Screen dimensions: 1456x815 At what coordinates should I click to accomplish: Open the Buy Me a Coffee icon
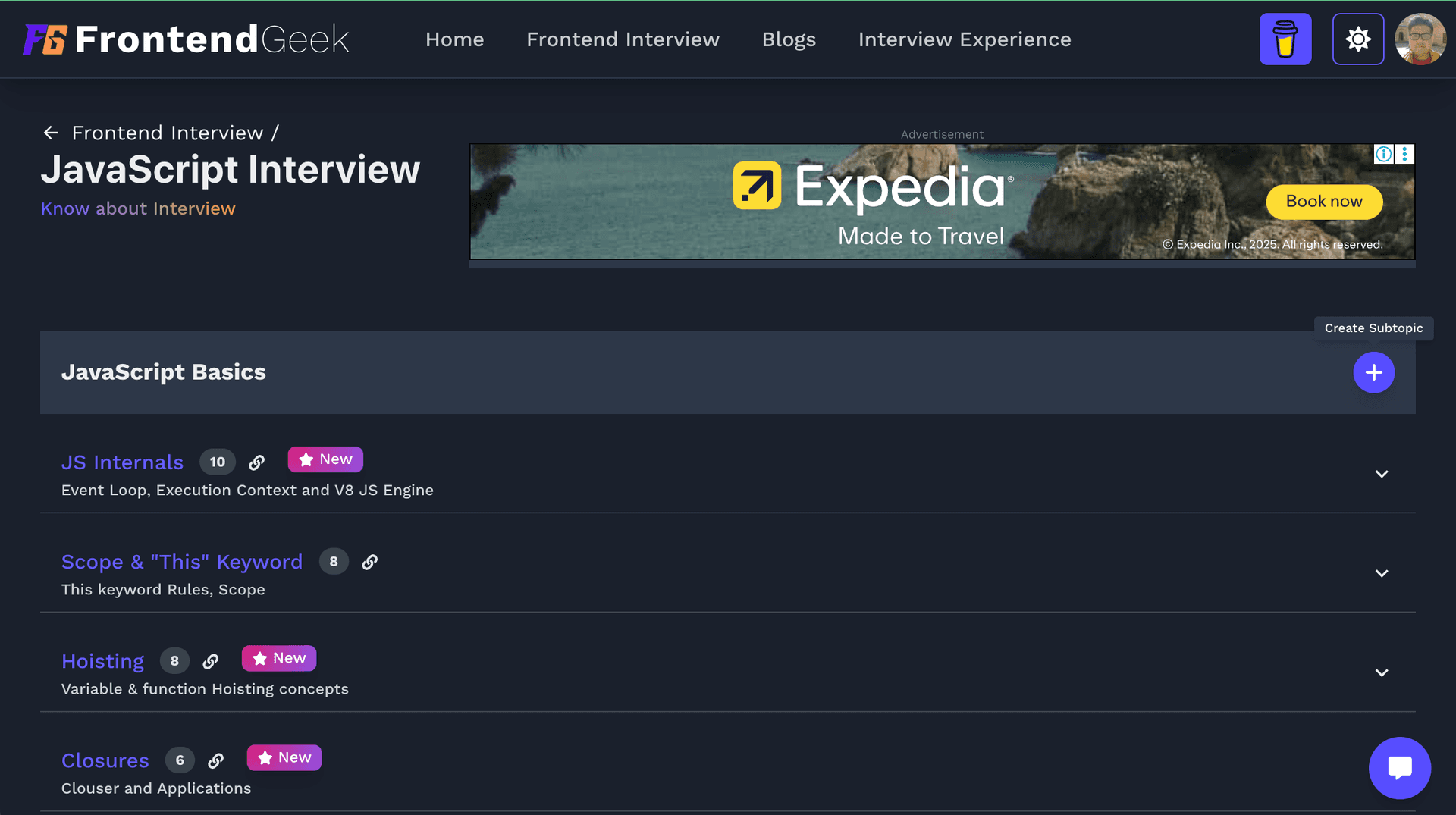1285,39
